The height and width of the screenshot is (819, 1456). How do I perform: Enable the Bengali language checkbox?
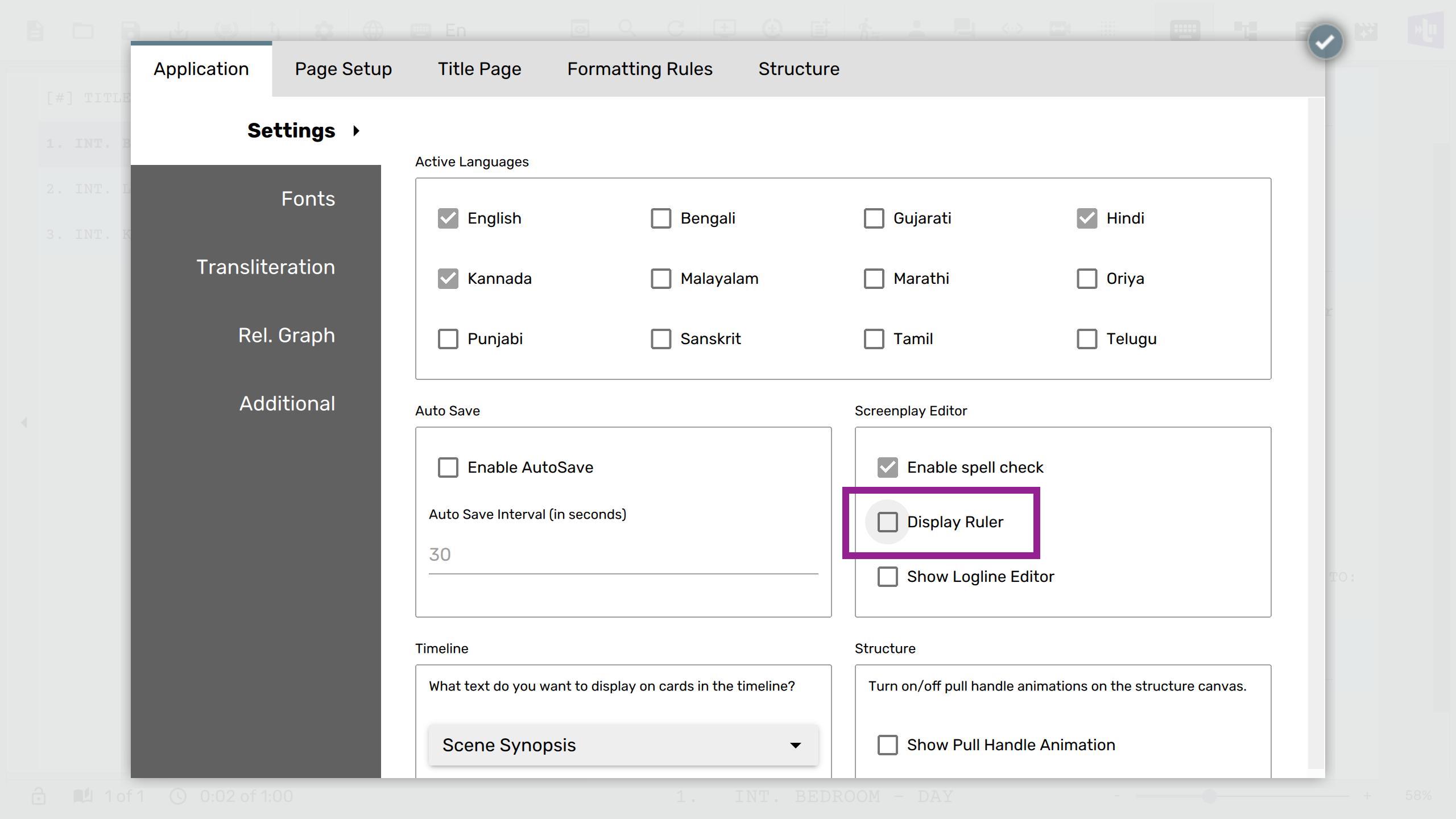pos(660,218)
